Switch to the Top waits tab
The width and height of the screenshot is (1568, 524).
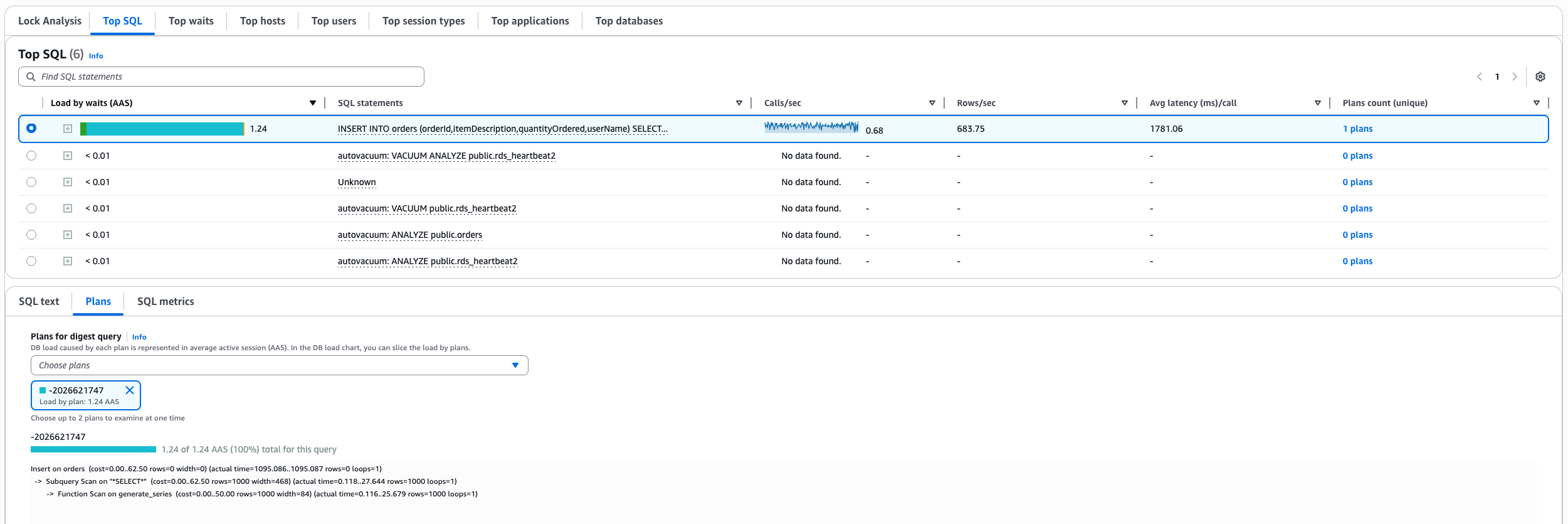click(191, 21)
